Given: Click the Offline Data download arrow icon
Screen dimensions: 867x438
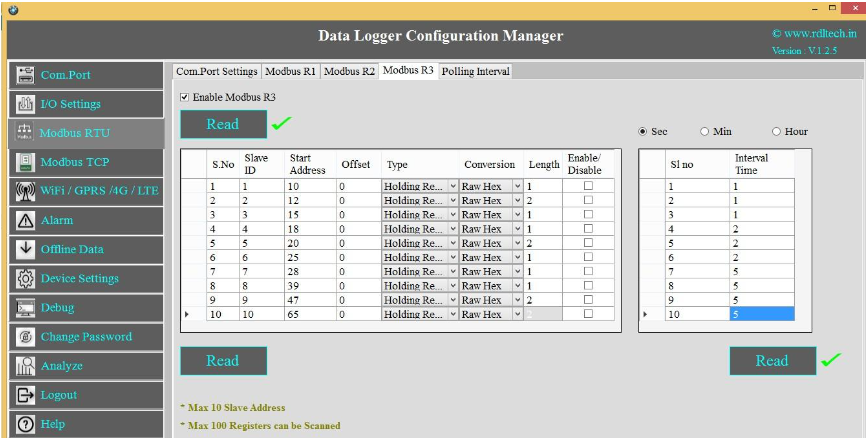Looking at the screenshot, I should click(x=26, y=249).
